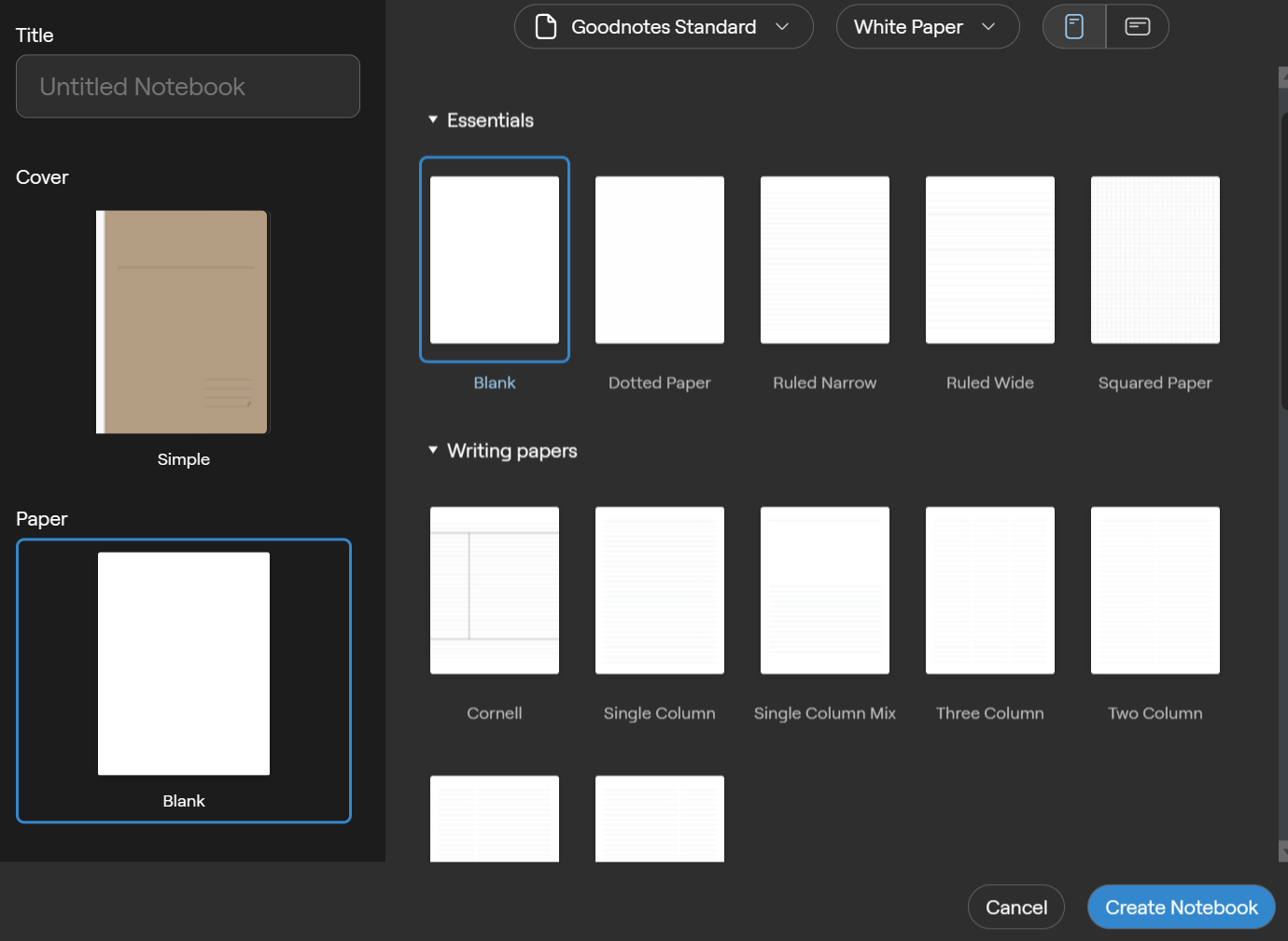Screen dimensions: 1288x941
Task: Pick the Squared Paper template
Action: click(x=1155, y=260)
